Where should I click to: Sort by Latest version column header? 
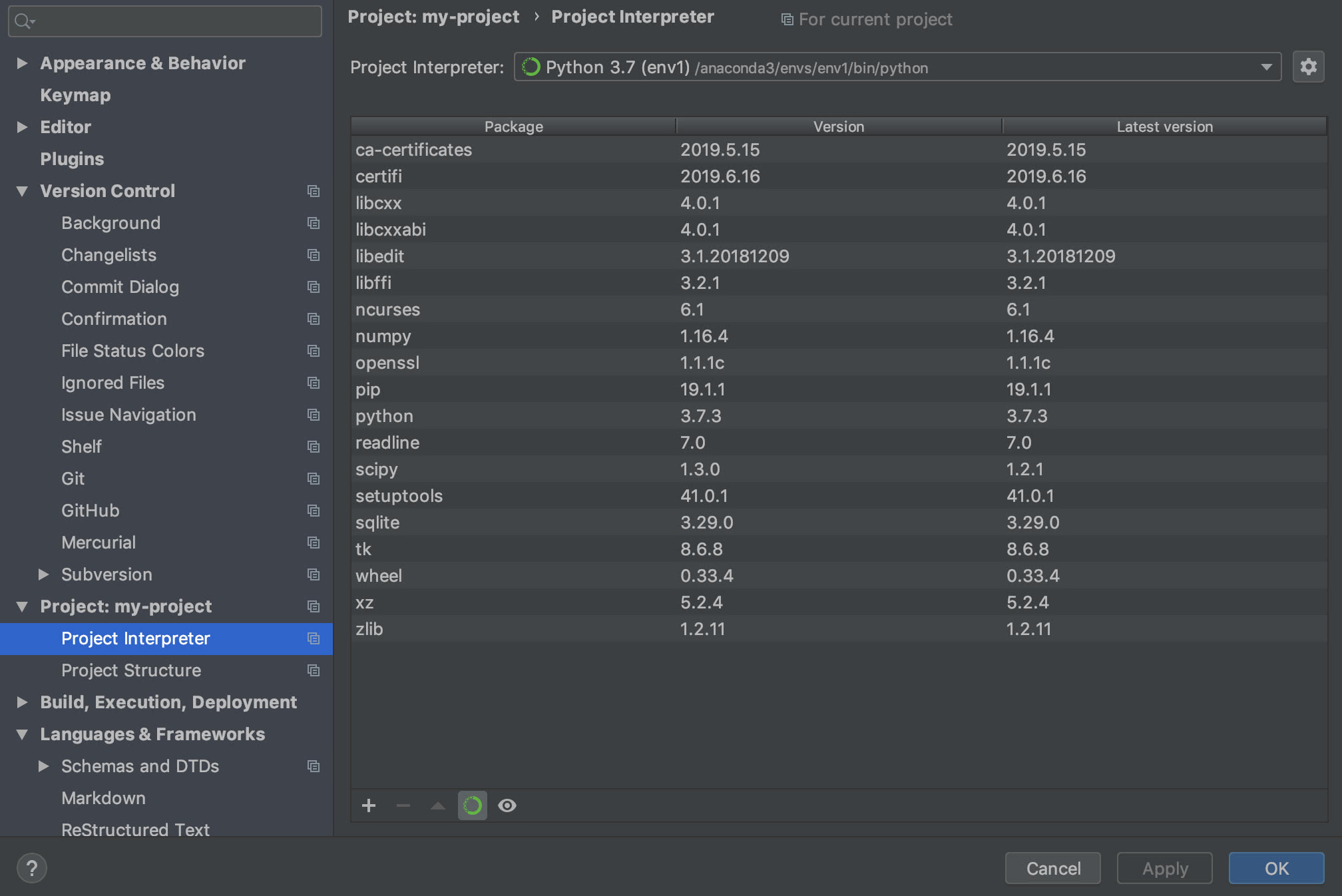coord(1165,126)
